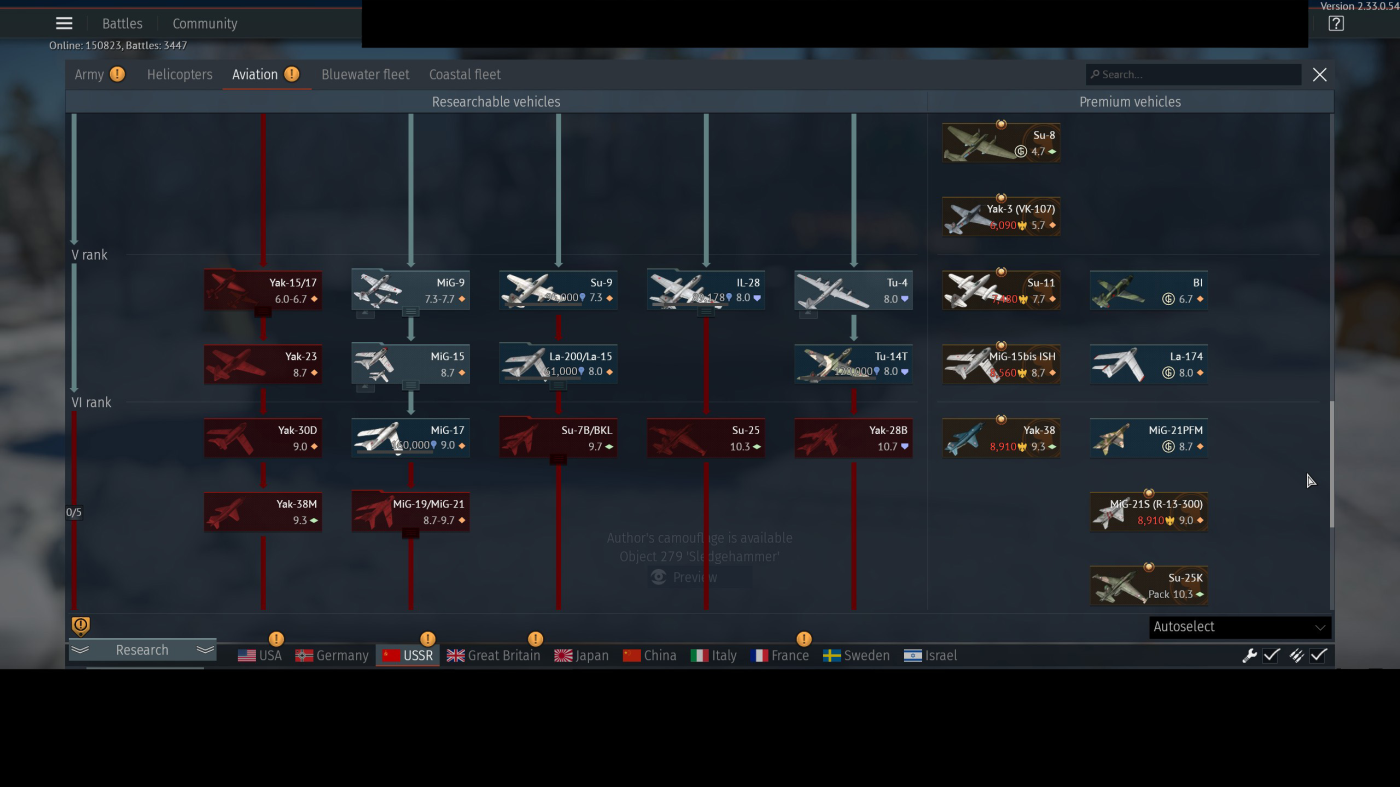Expand the MiG-15 group list

[x=411, y=386]
